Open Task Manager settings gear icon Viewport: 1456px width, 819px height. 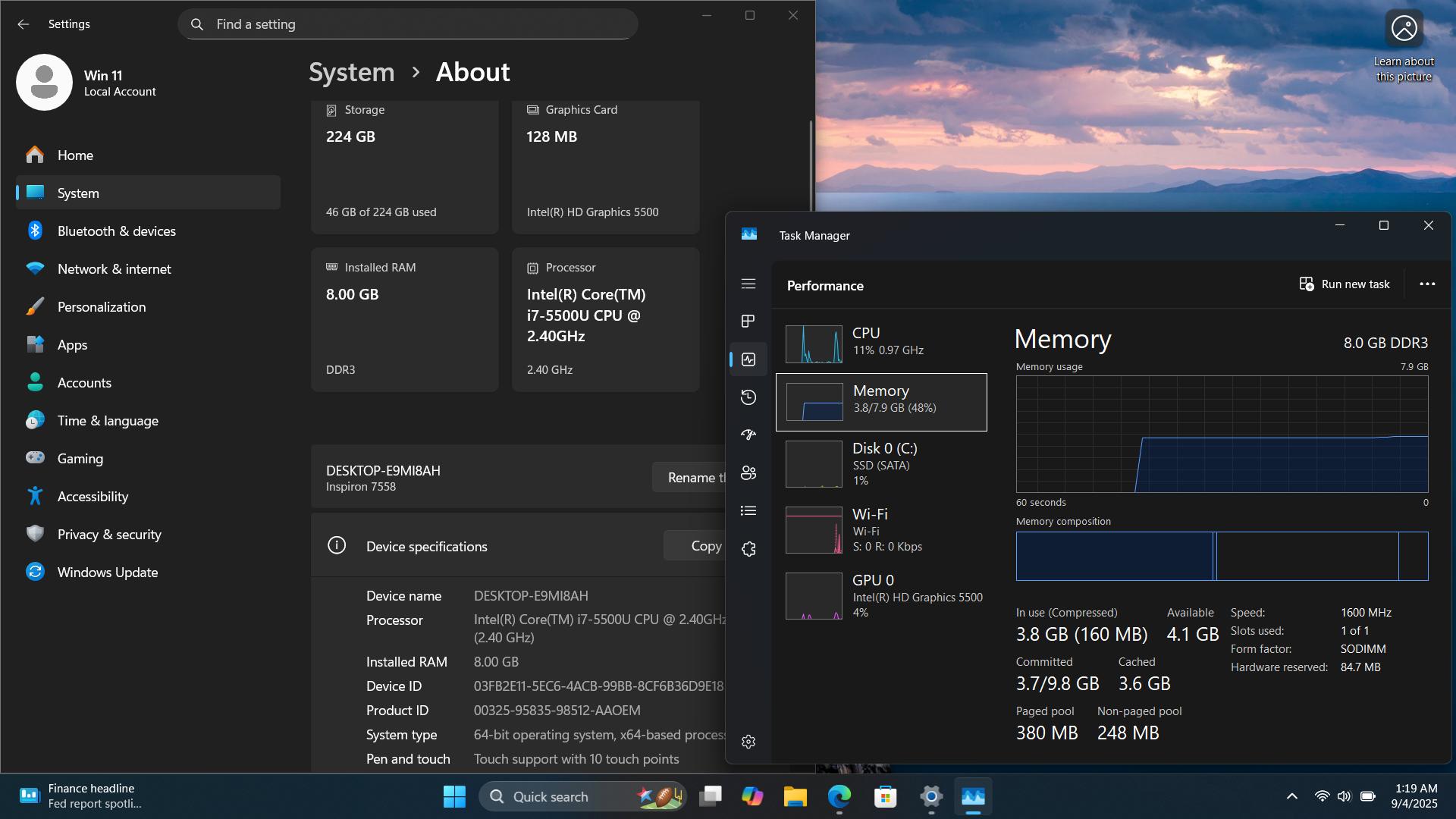(748, 742)
